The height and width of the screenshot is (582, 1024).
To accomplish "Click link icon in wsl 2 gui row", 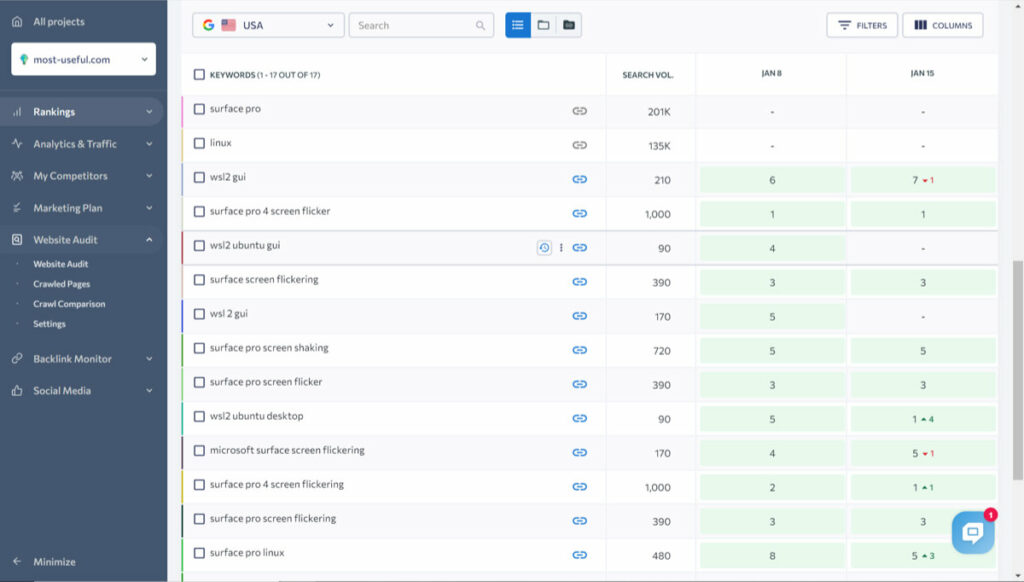I will [x=579, y=315].
